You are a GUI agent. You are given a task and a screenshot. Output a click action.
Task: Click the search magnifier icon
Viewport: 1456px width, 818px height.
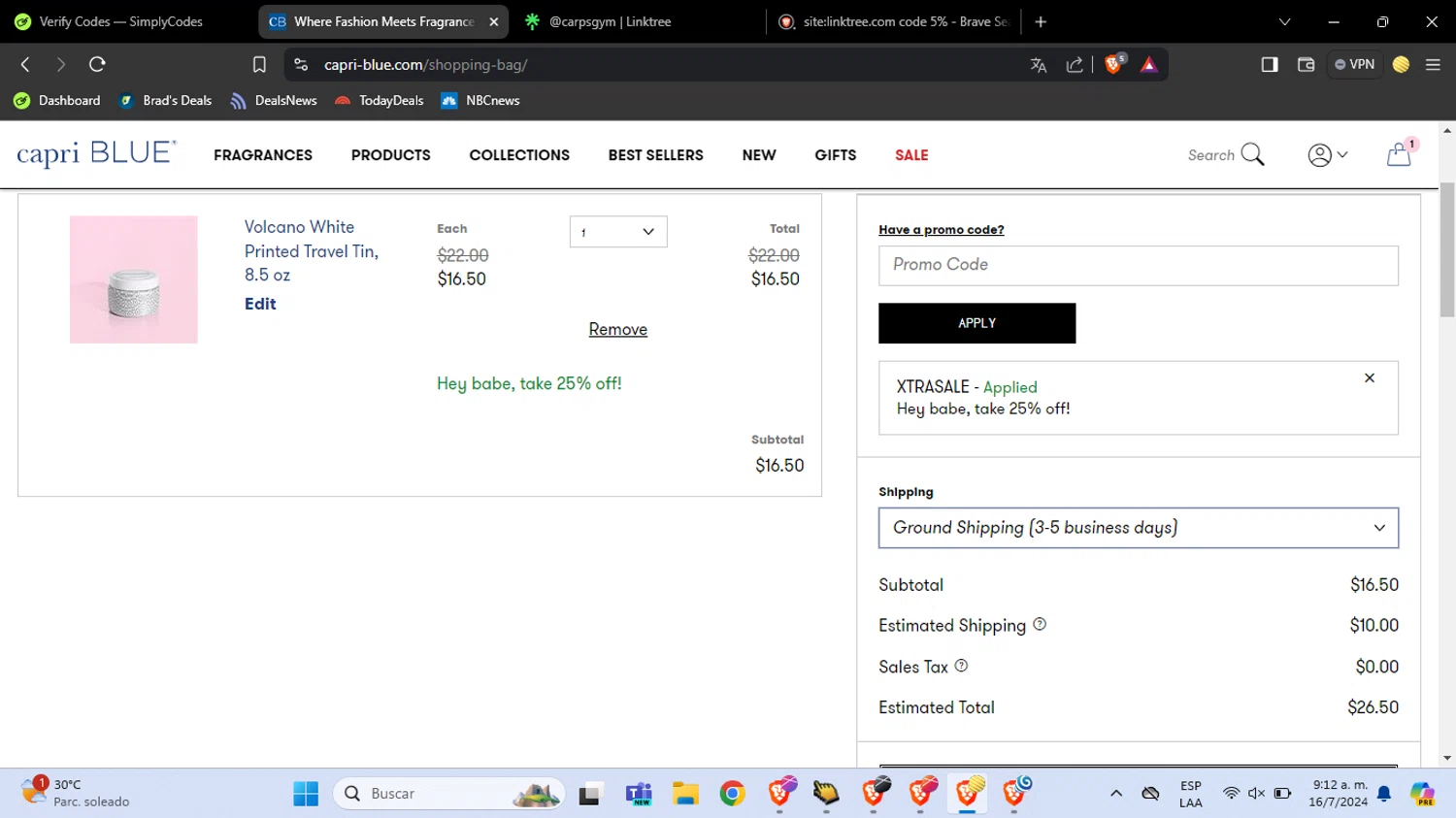point(1253,154)
